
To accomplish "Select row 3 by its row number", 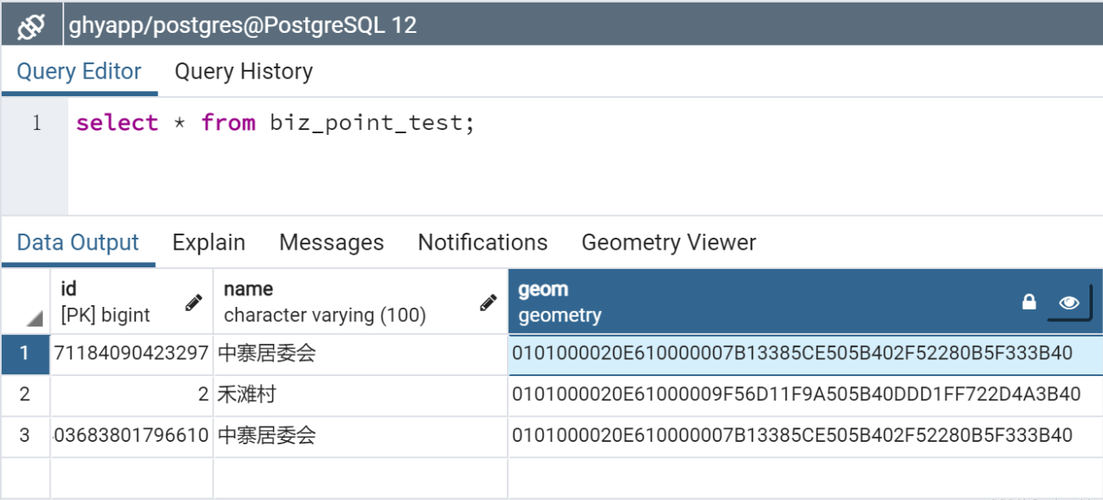I will 25,436.
